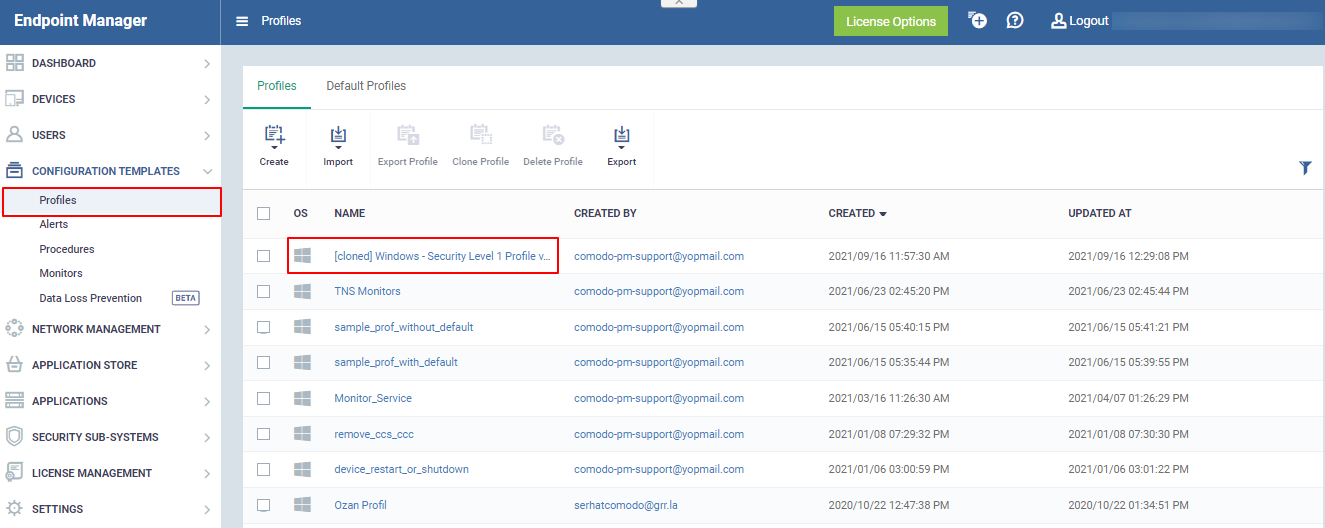Viewport: 1325px width, 528px height.
Task: Sort by the Name column header
Action: 349,213
